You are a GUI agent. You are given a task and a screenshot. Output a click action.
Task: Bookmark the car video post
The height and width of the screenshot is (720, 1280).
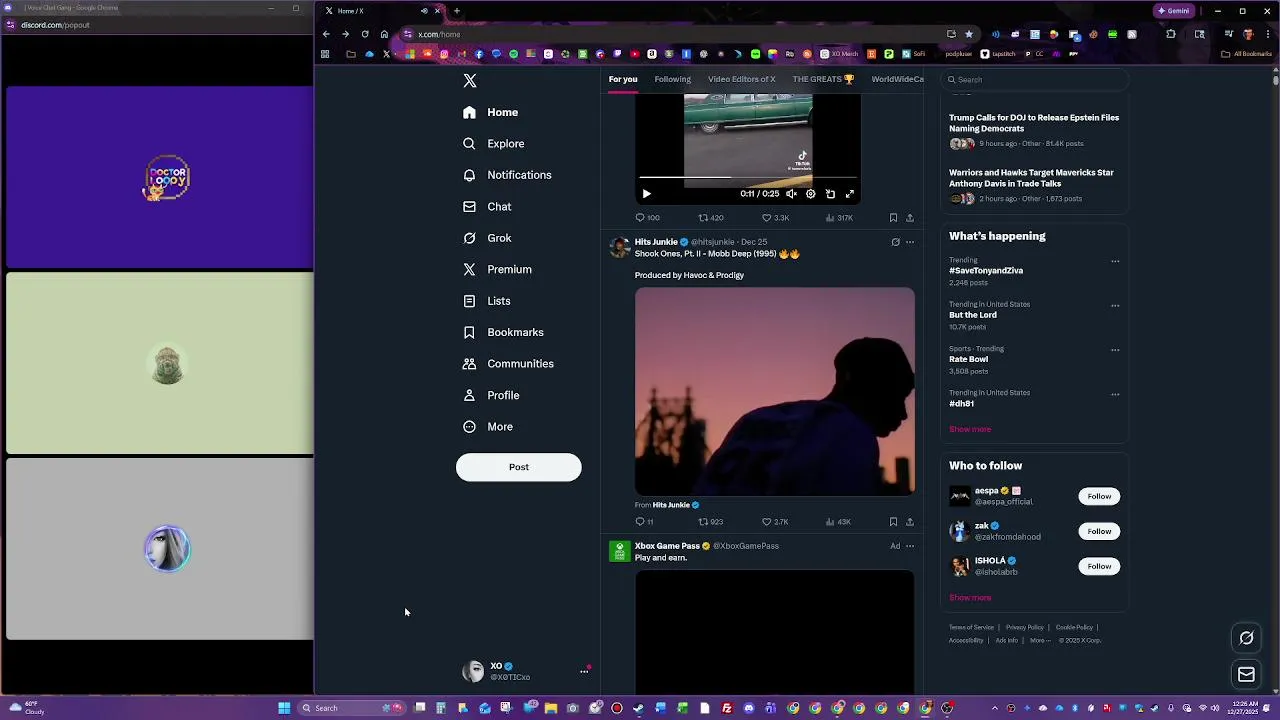click(893, 218)
